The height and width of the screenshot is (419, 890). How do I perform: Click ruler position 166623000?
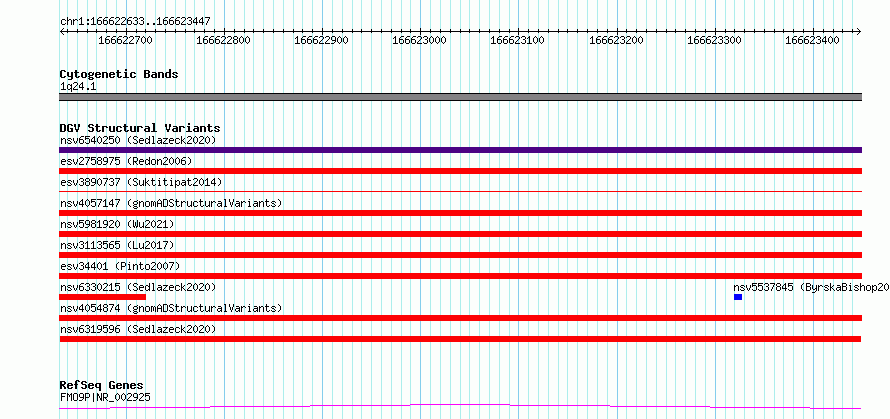click(x=420, y=40)
